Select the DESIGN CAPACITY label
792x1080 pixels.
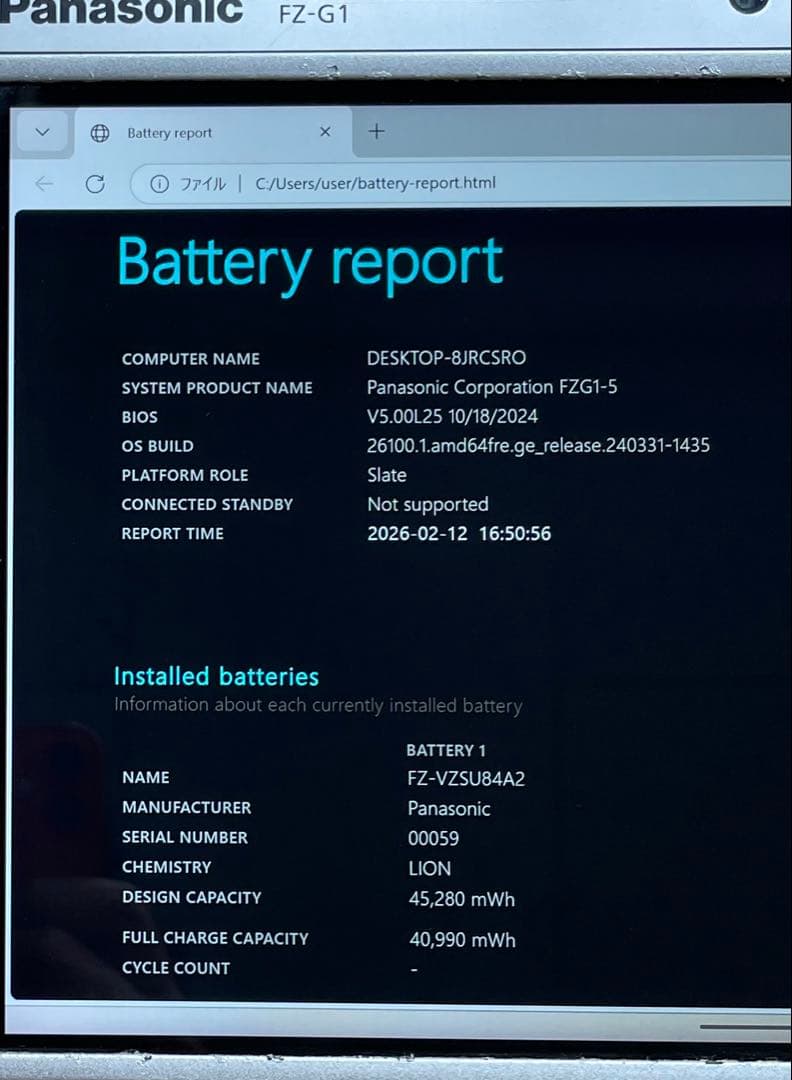(191, 897)
